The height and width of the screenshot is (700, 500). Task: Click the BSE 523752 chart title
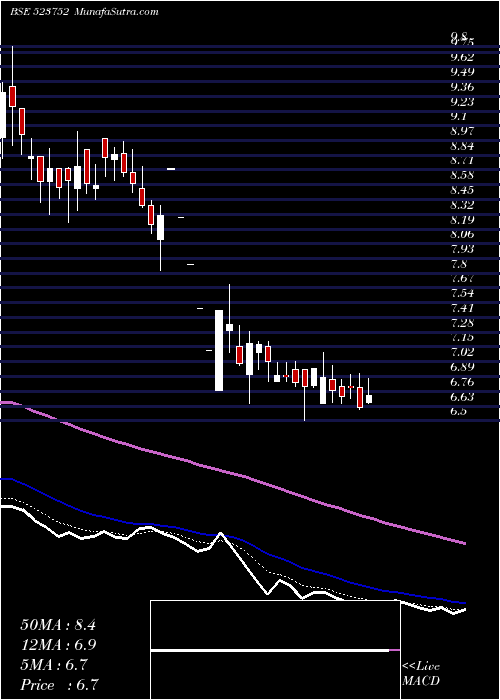click(39, 12)
